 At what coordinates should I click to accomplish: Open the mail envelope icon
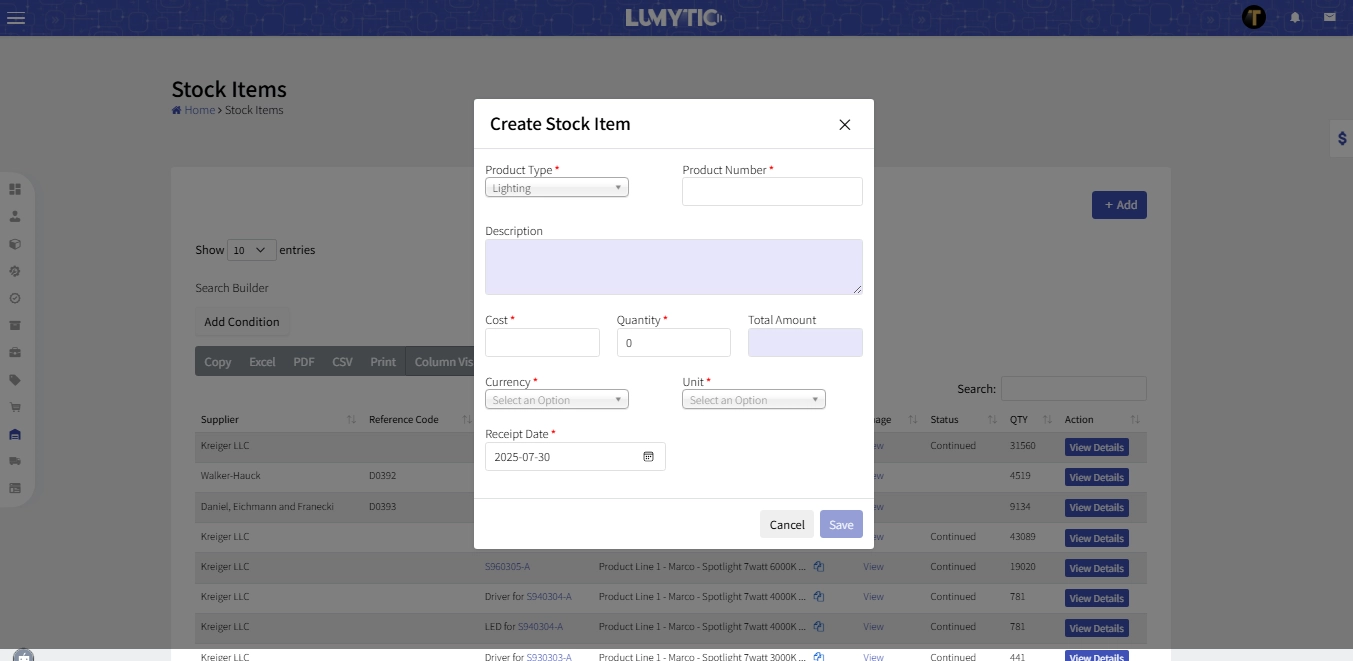1329,18
